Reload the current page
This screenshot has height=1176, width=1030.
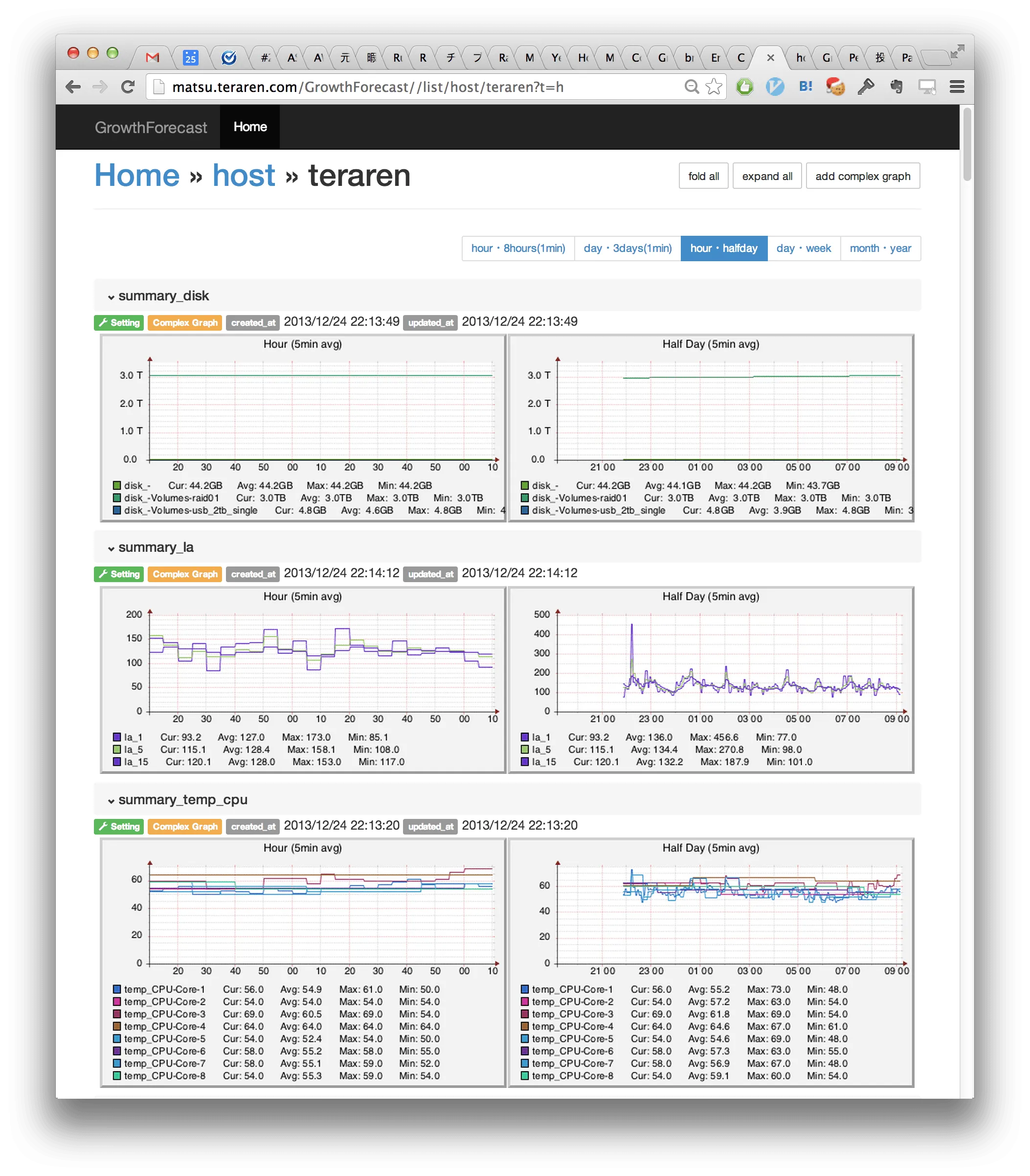[x=128, y=87]
